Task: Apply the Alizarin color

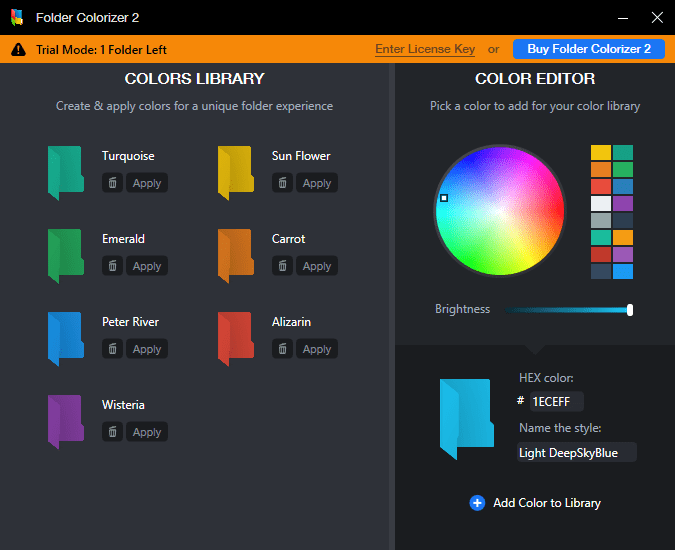Action: 316,349
